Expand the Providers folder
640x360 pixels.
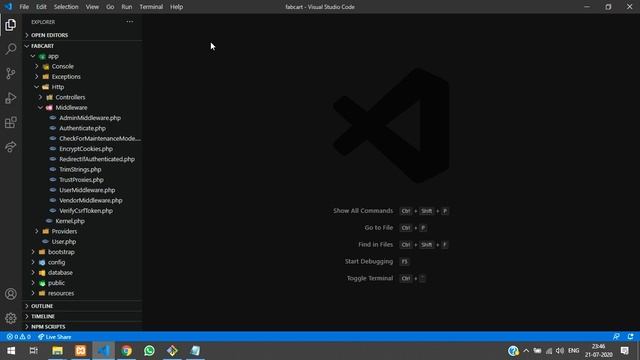pyautogui.click(x=82, y=231)
